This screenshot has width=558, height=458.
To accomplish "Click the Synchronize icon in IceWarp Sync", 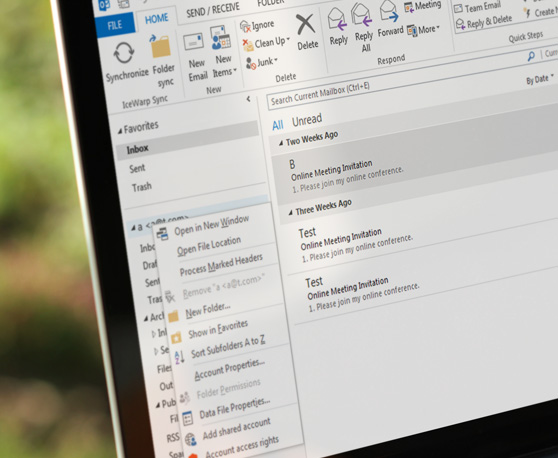I will pyautogui.click(x=124, y=53).
